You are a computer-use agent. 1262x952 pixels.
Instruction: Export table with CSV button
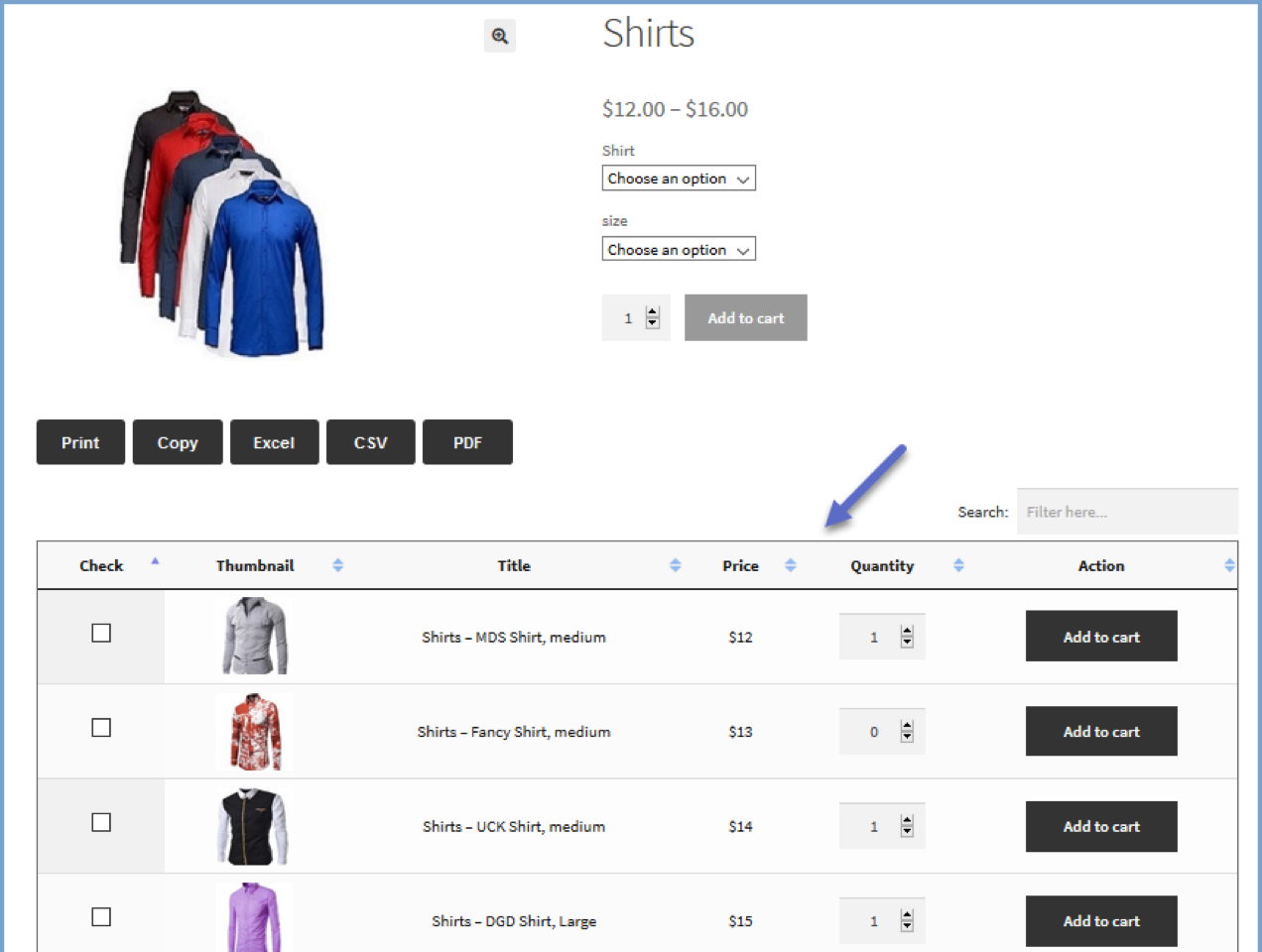[x=371, y=442]
